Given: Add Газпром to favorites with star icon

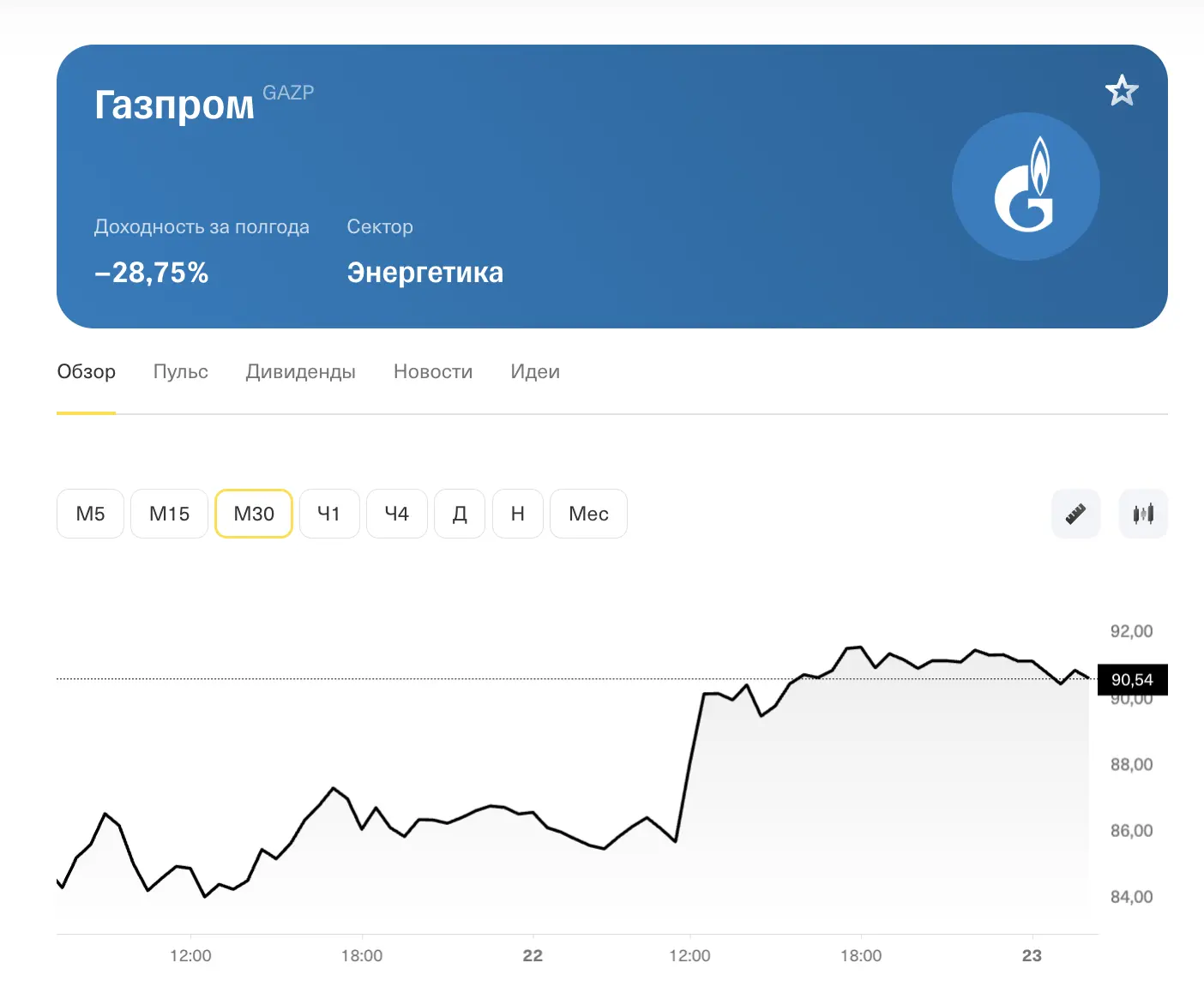Looking at the screenshot, I should (1122, 91).
